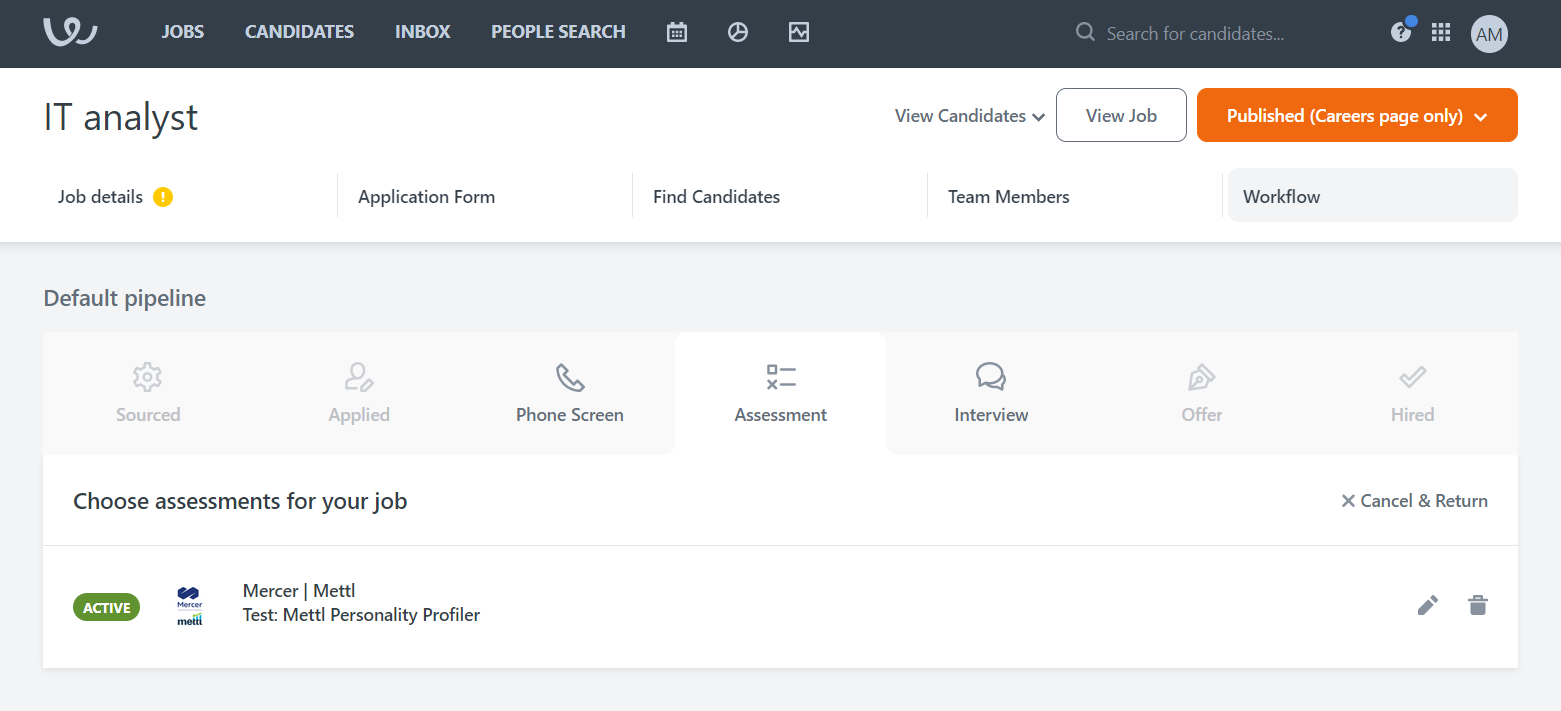Open the help question mark icon
1561x711 pixels.
point(1401,33)
